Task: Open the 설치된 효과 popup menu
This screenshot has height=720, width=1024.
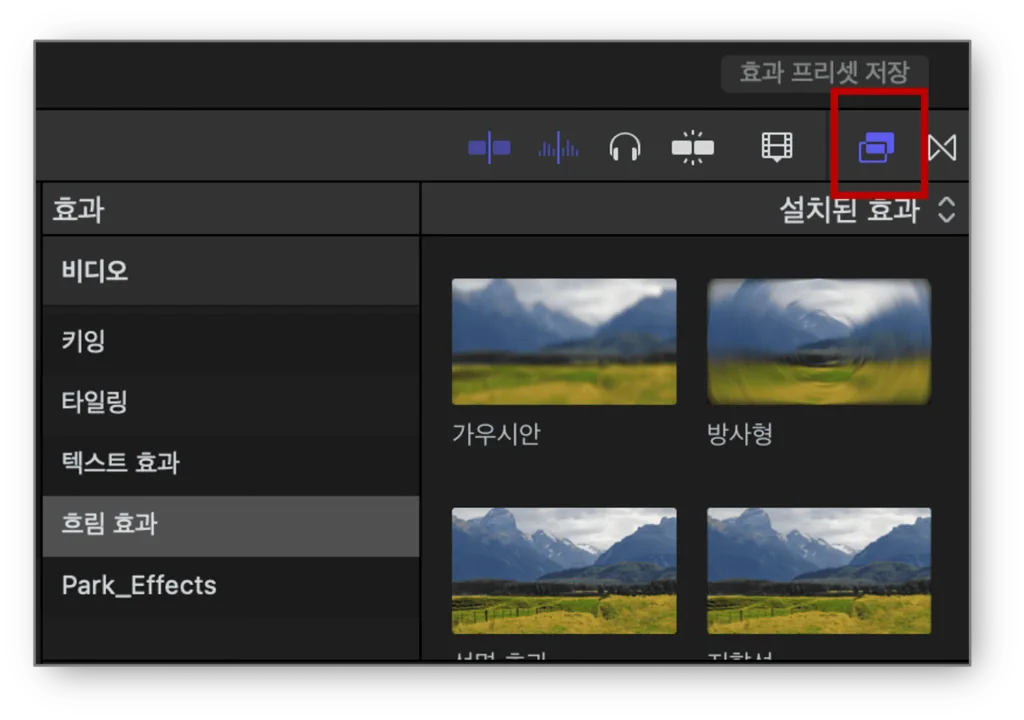Action: click(x=868, y=210)
